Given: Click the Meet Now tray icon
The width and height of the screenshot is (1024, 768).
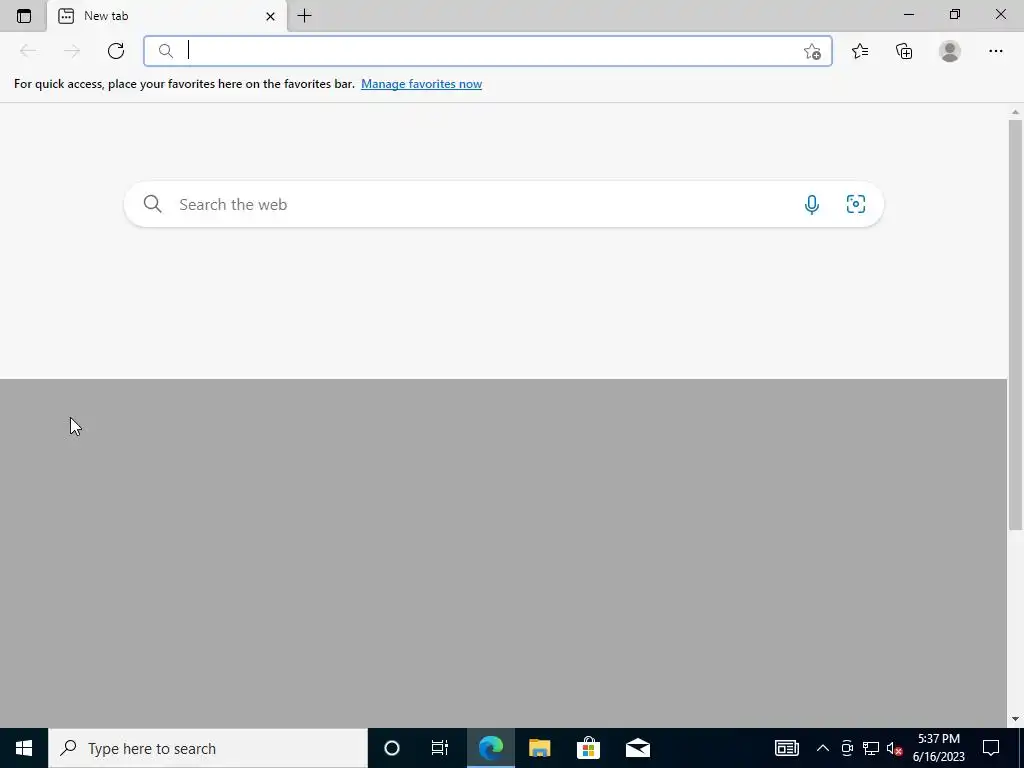Looking at the screenshot, I should [847, 748].
